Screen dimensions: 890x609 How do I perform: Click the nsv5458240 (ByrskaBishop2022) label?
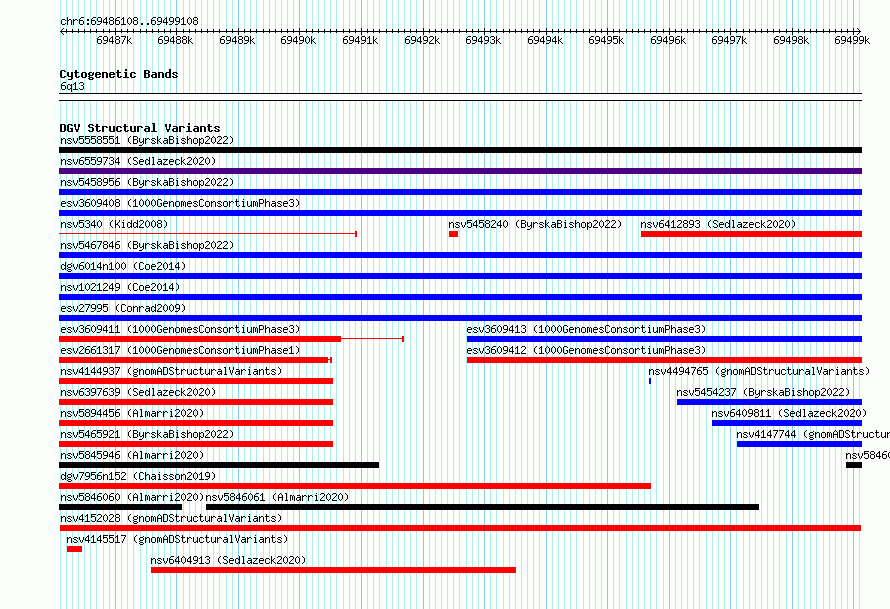pos(535,224)
